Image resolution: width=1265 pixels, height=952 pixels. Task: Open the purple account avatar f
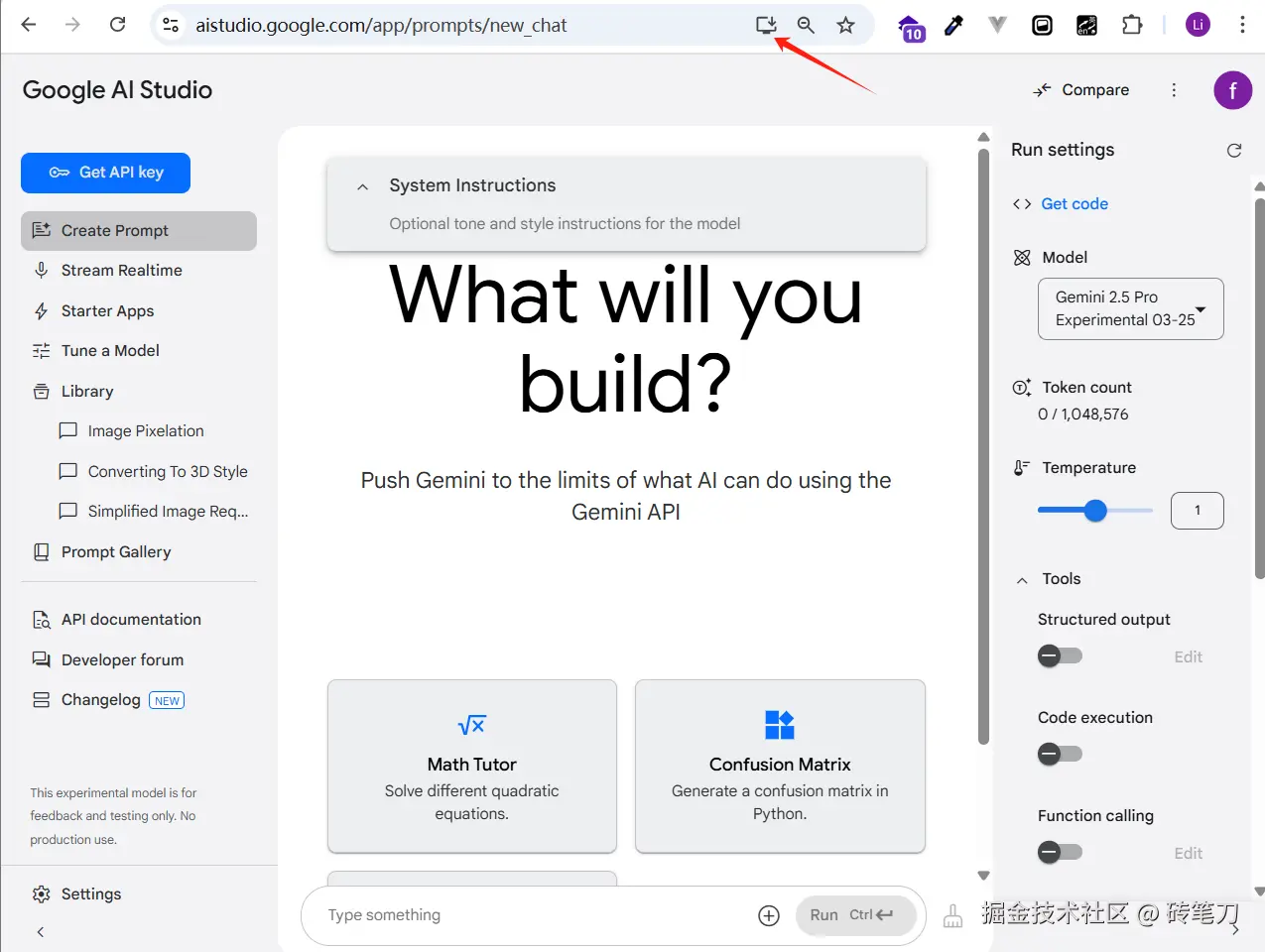click(x=1232, y=90)
